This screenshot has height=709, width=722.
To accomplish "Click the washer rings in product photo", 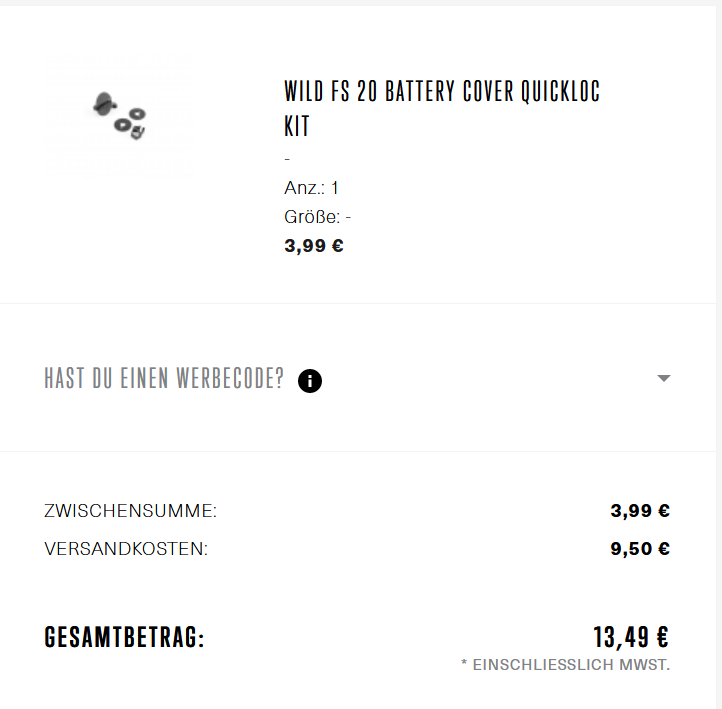I will tap(130, 119).
